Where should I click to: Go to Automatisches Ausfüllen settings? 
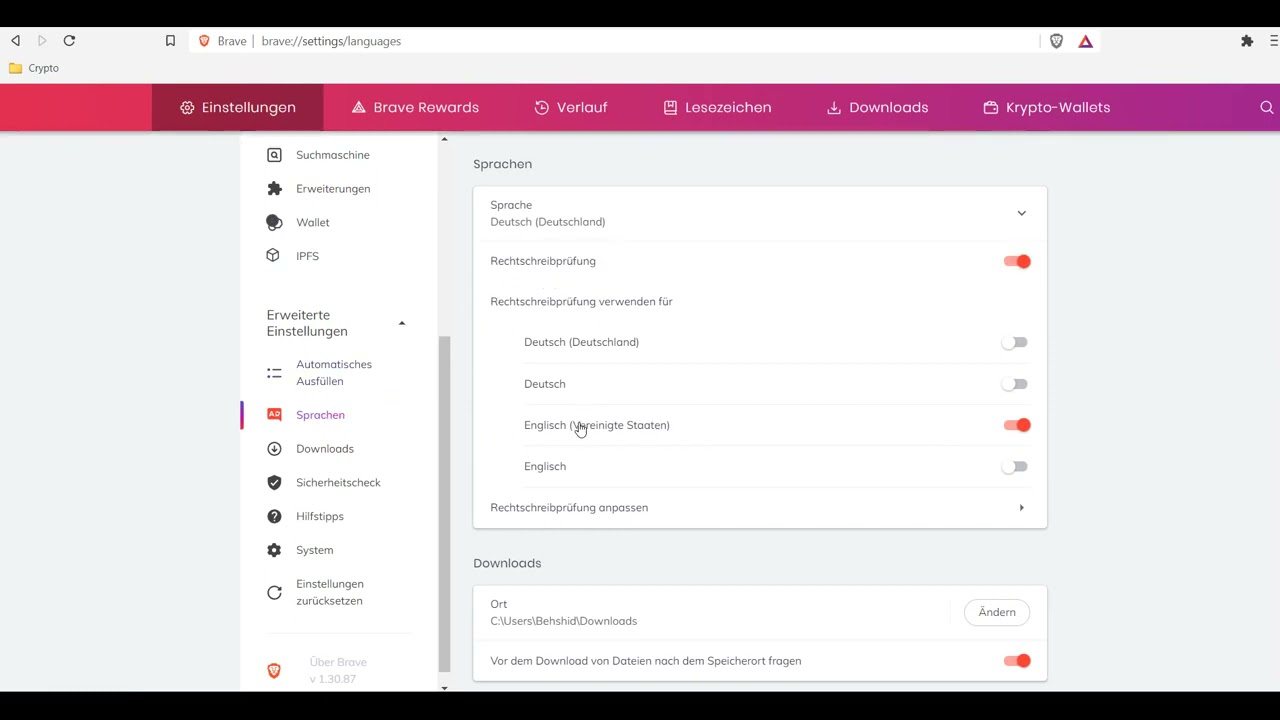[334, 373]
